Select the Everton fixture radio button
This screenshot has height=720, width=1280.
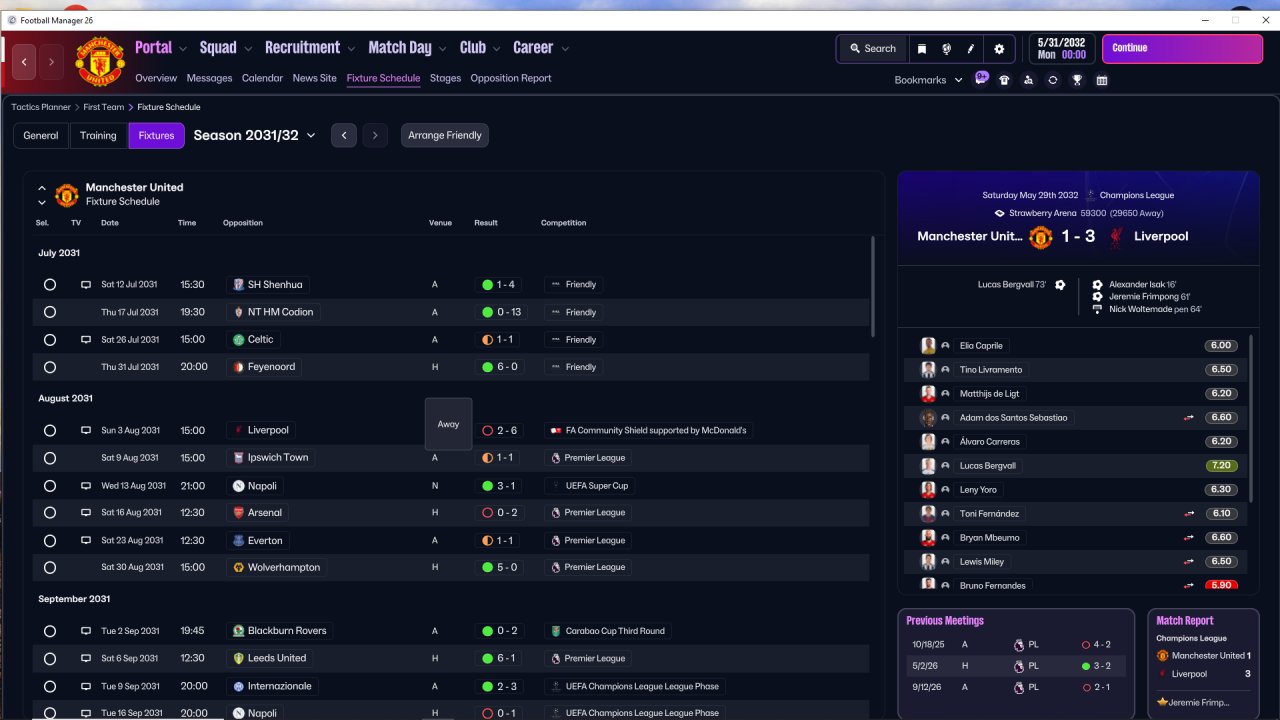pos(50,541)
